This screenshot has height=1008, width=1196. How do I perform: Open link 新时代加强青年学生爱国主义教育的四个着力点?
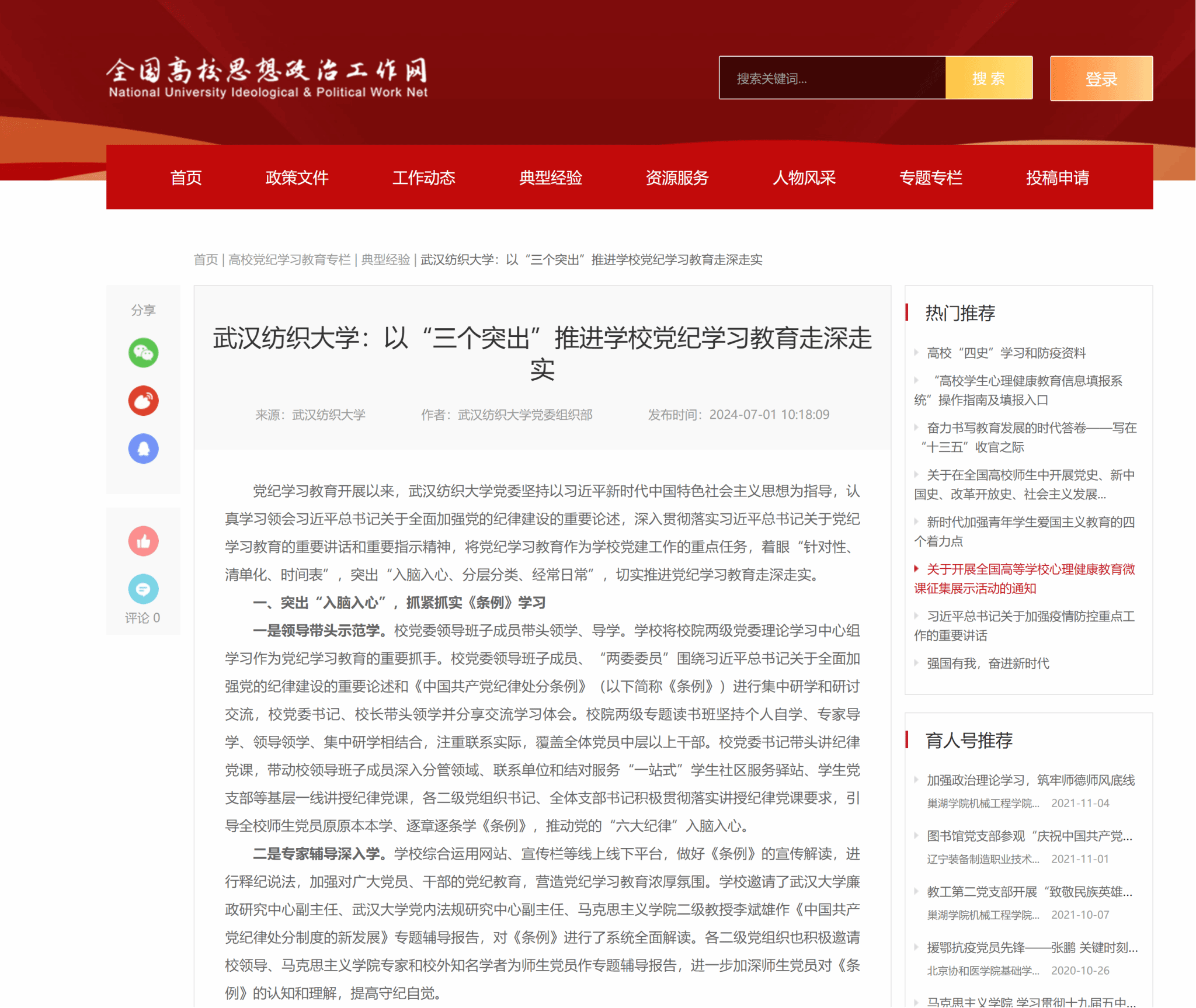click(1024, 531)
